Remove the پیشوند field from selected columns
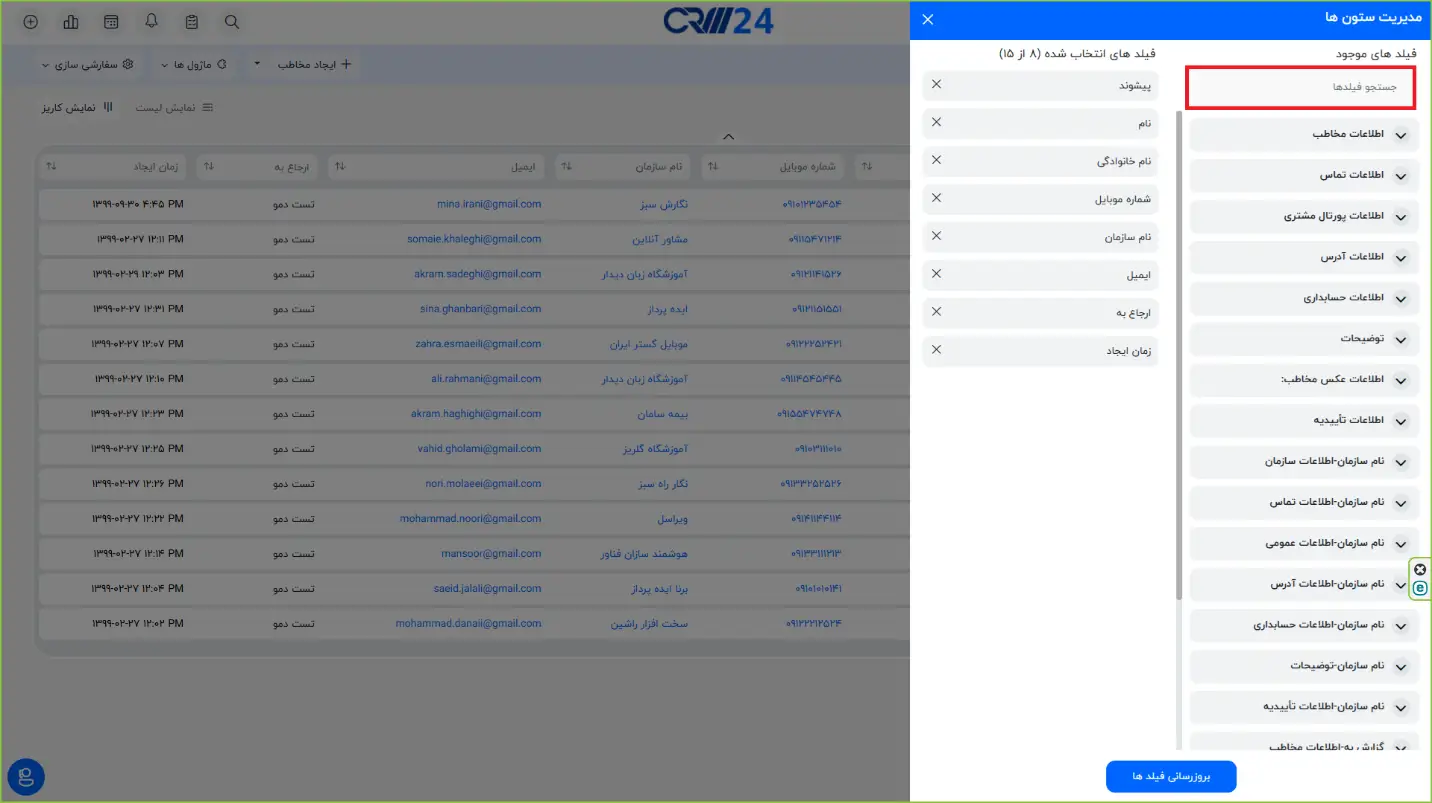The width and height of the screenshot is (1432, 803). point(936,85)
